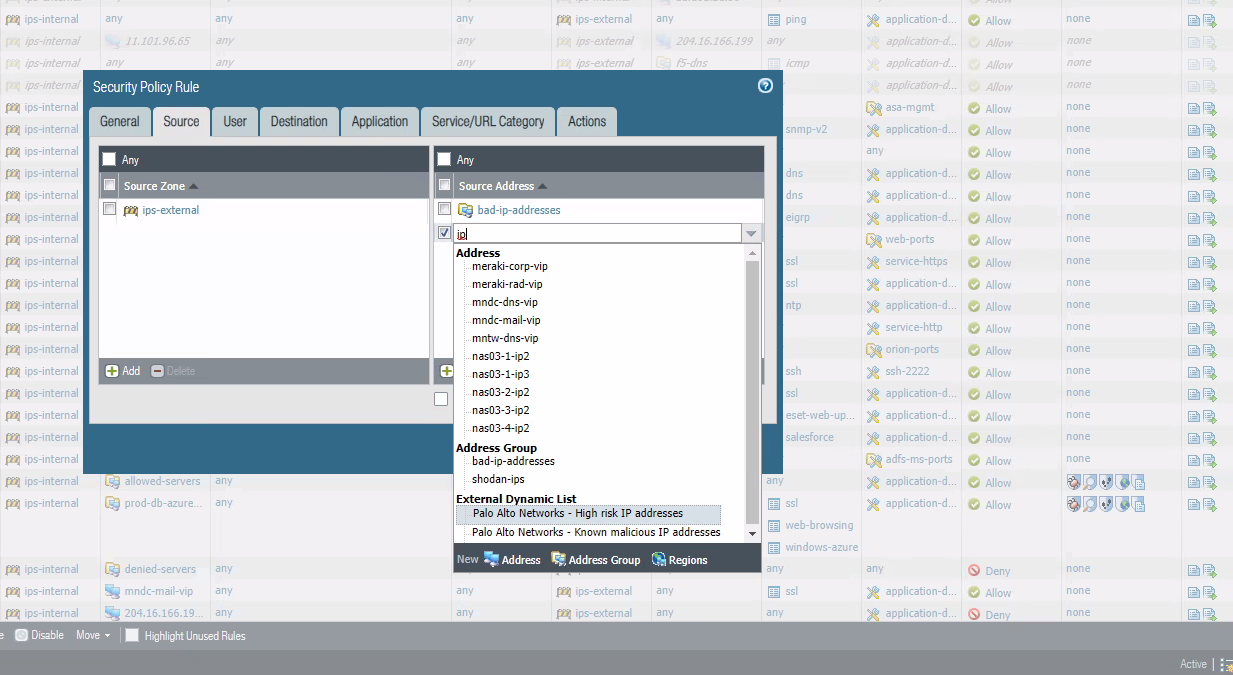Click the Vulnerability Protection magnifier shield icon

click(x=1090, y=482)
